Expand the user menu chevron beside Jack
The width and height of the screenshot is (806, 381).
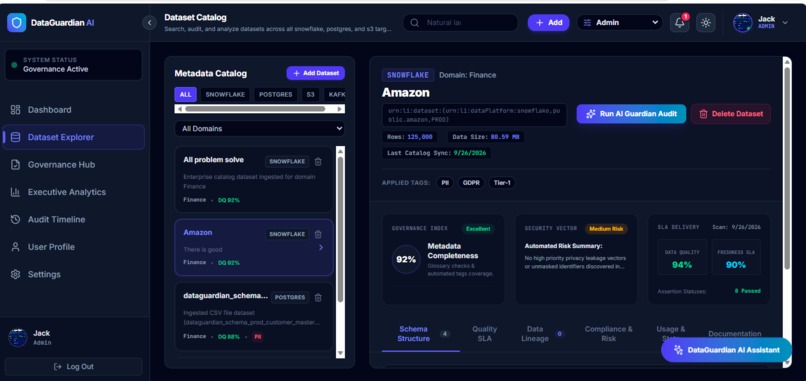pyautogui.click(x=785, y=23)
